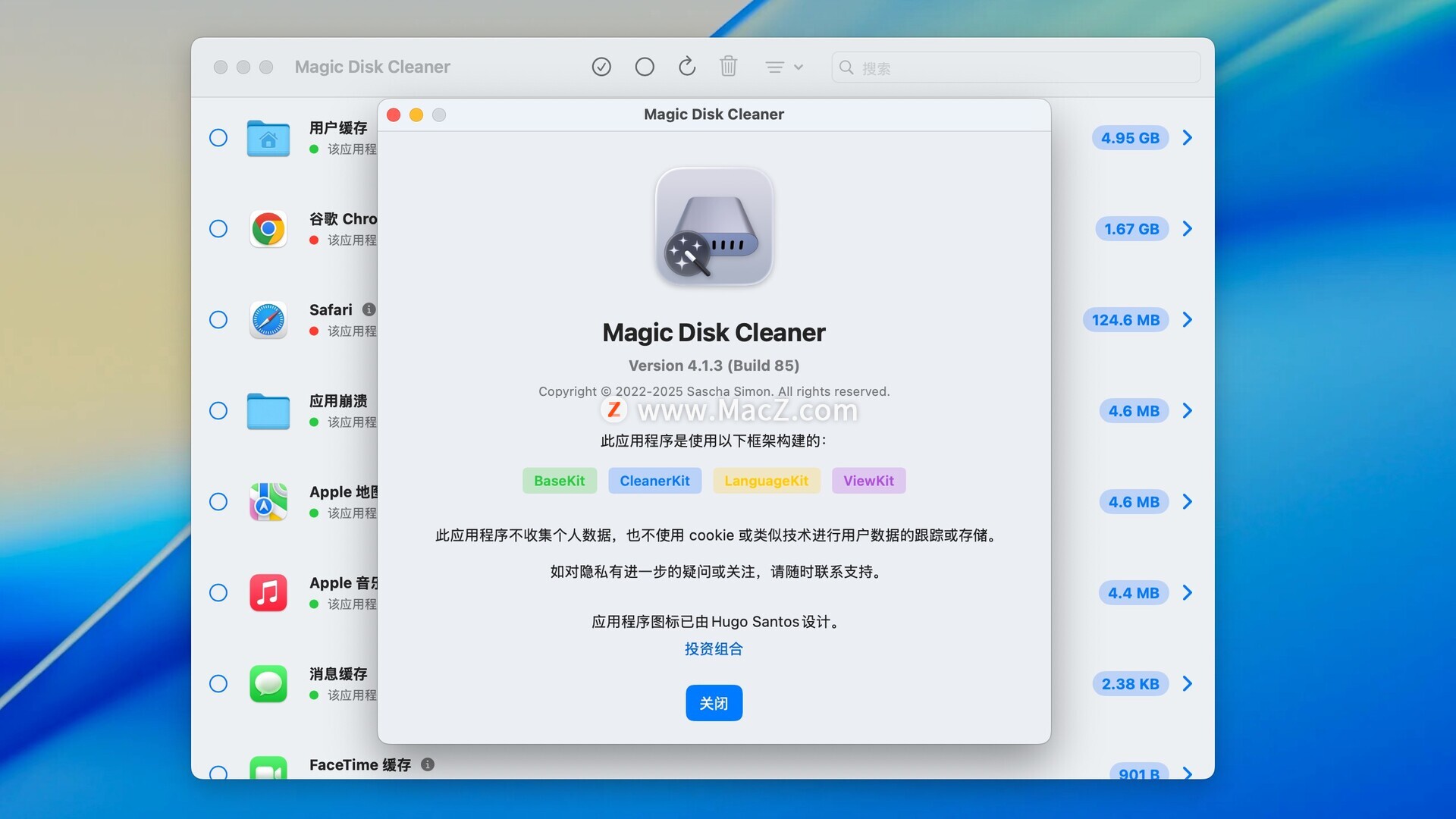The height and width of the screenshot is (819, 1456).
Task: Click the CleanerKit framework tag
Action: pos(654,481)
